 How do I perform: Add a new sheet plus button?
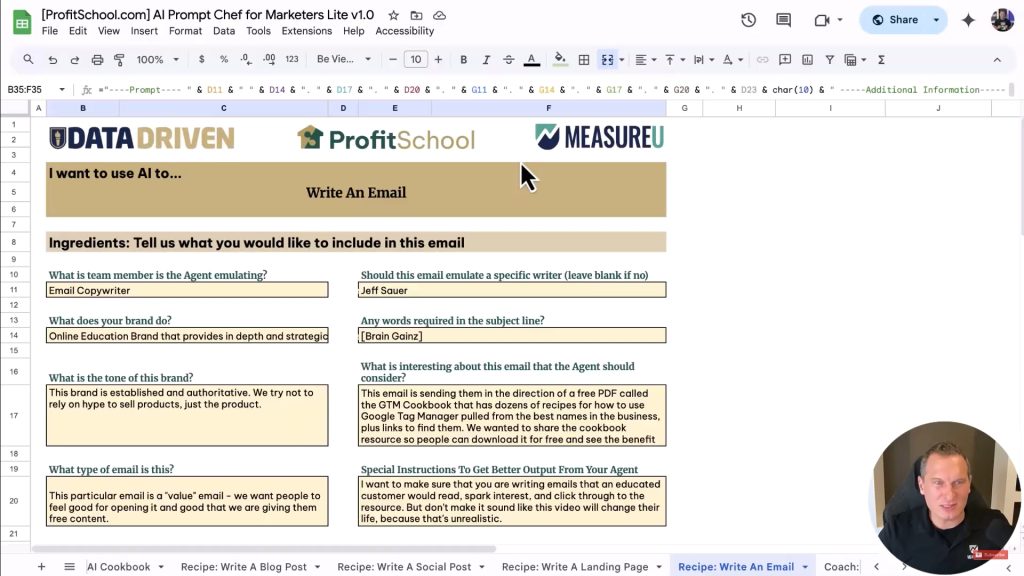pos(41,566)
